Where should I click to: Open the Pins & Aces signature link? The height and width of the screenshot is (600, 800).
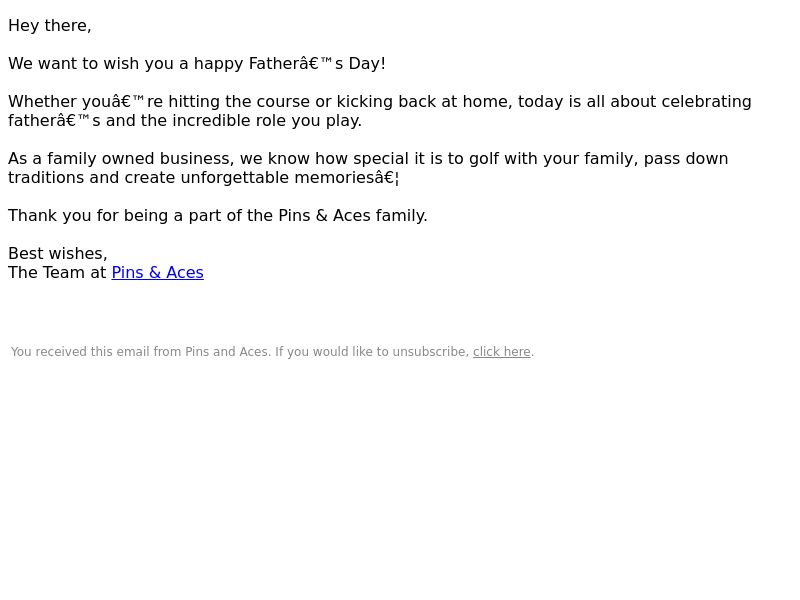[x=157, y=272]
